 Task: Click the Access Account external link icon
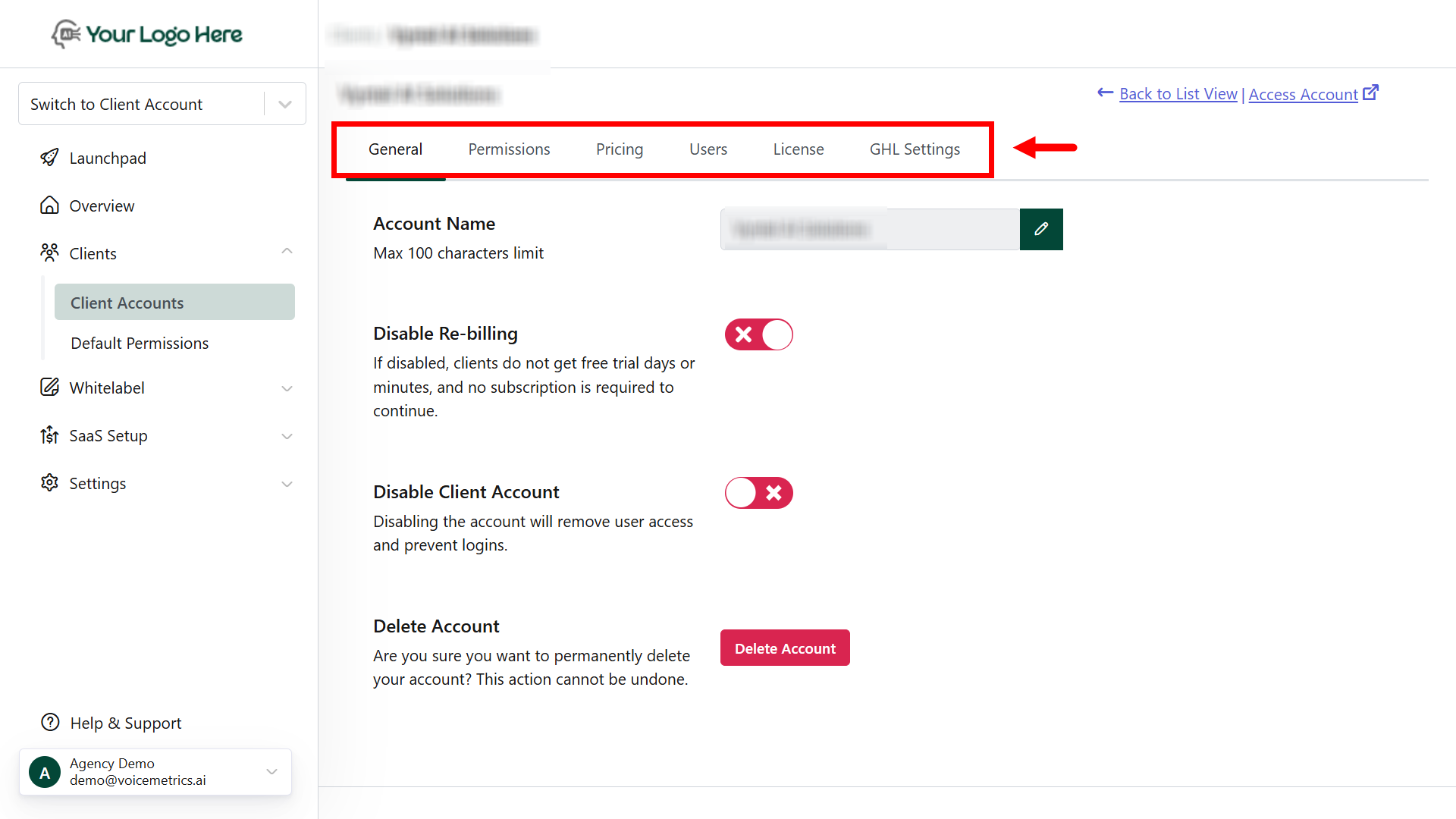pyautogui.click(x=1370, y=93)
